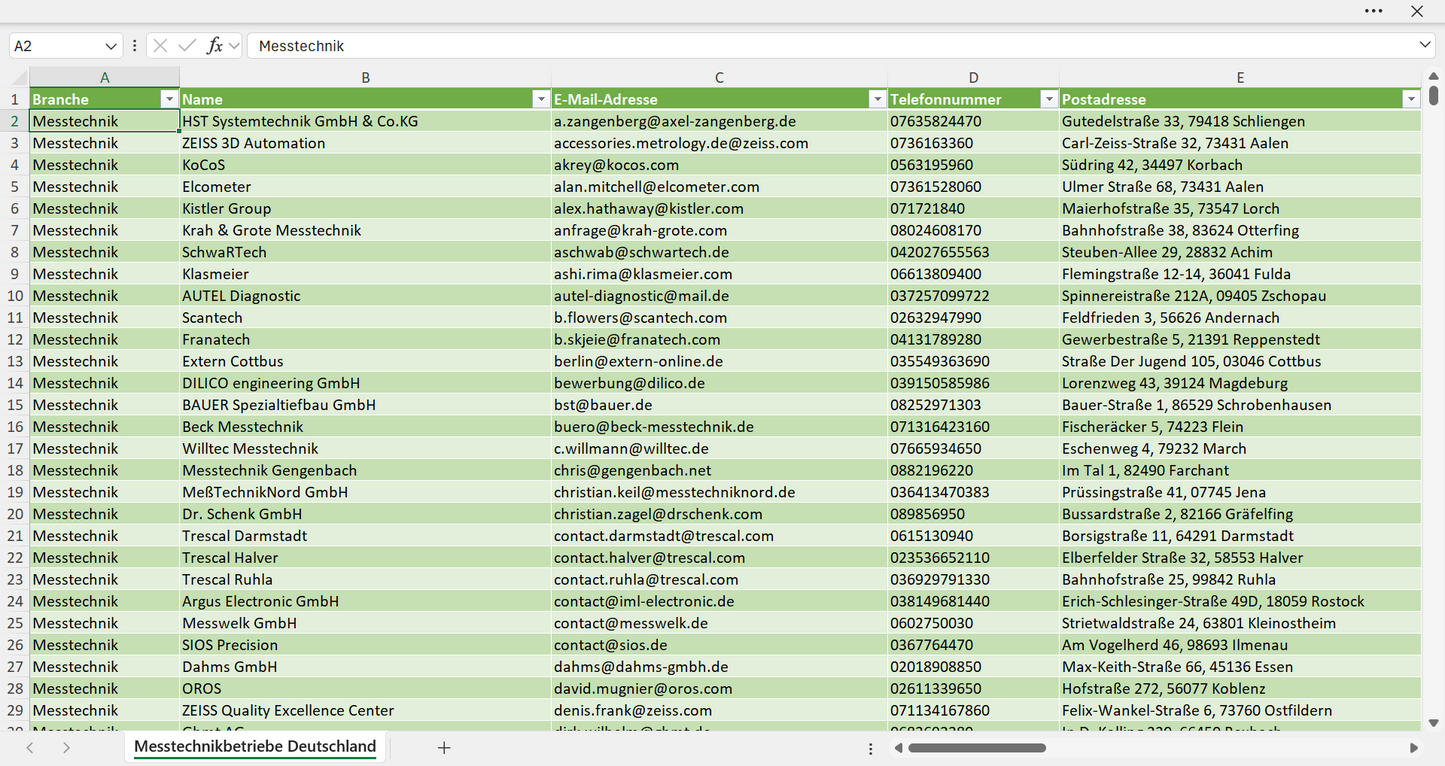
Task: Click the david.mugnier@oros.com email cell
Action: pos(720,689)
